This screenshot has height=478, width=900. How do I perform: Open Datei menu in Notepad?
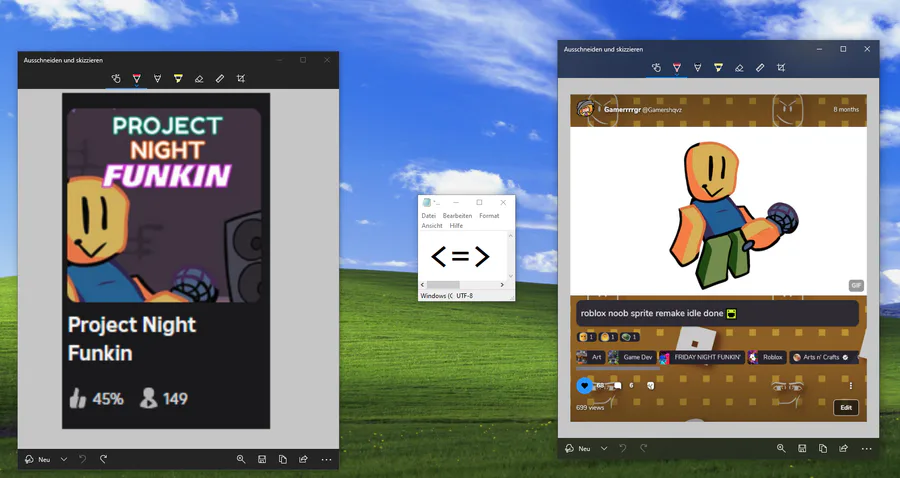coord(429,216)
